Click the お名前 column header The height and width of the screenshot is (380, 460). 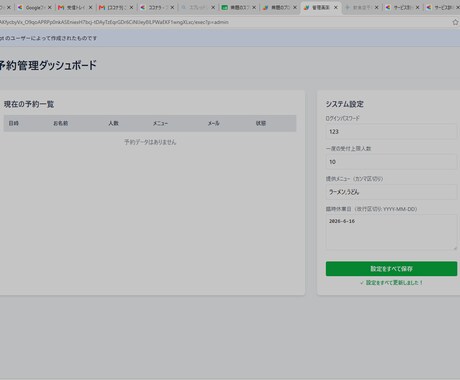61,123
